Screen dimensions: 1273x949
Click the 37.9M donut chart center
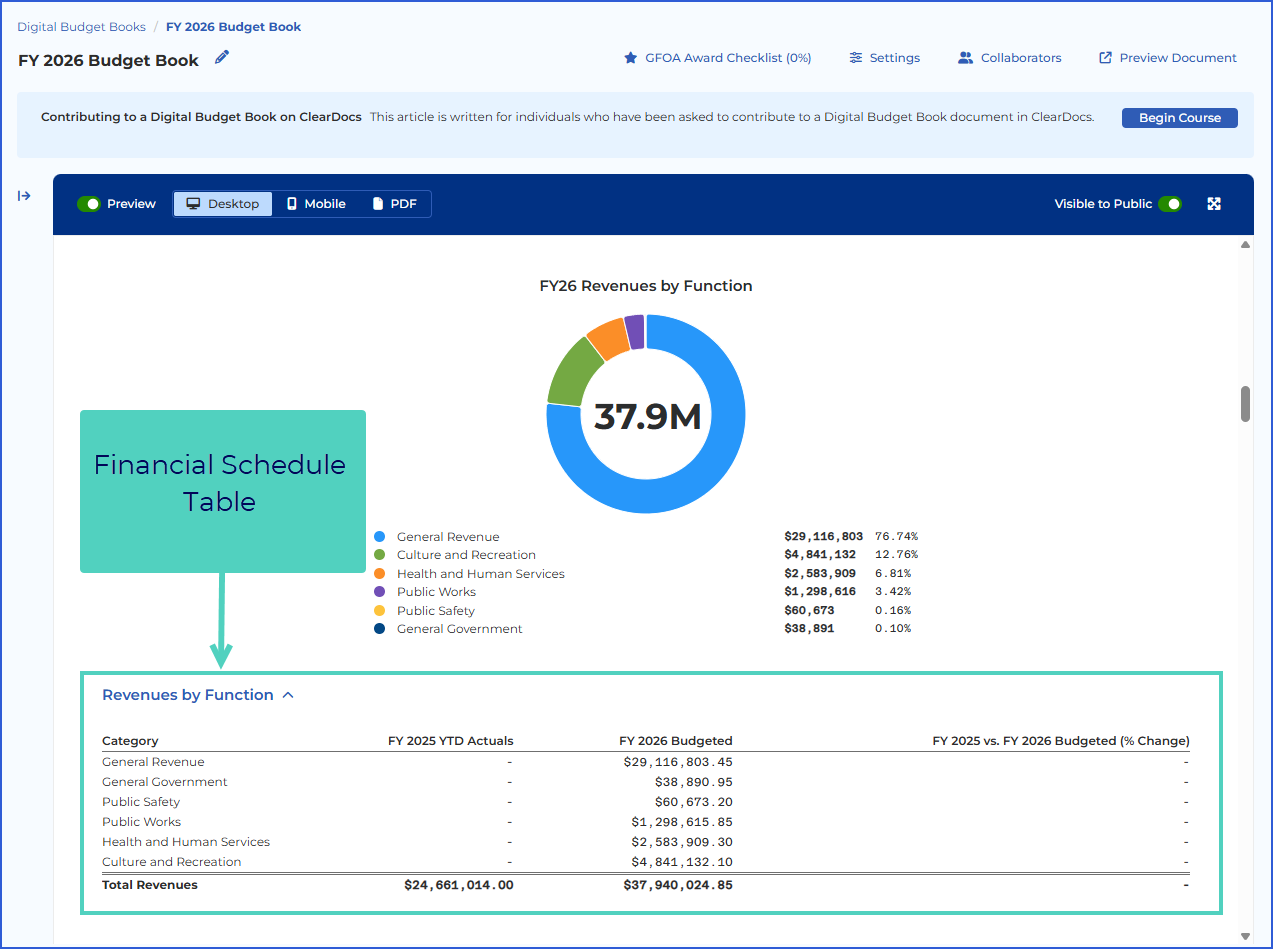pos(647,416)
